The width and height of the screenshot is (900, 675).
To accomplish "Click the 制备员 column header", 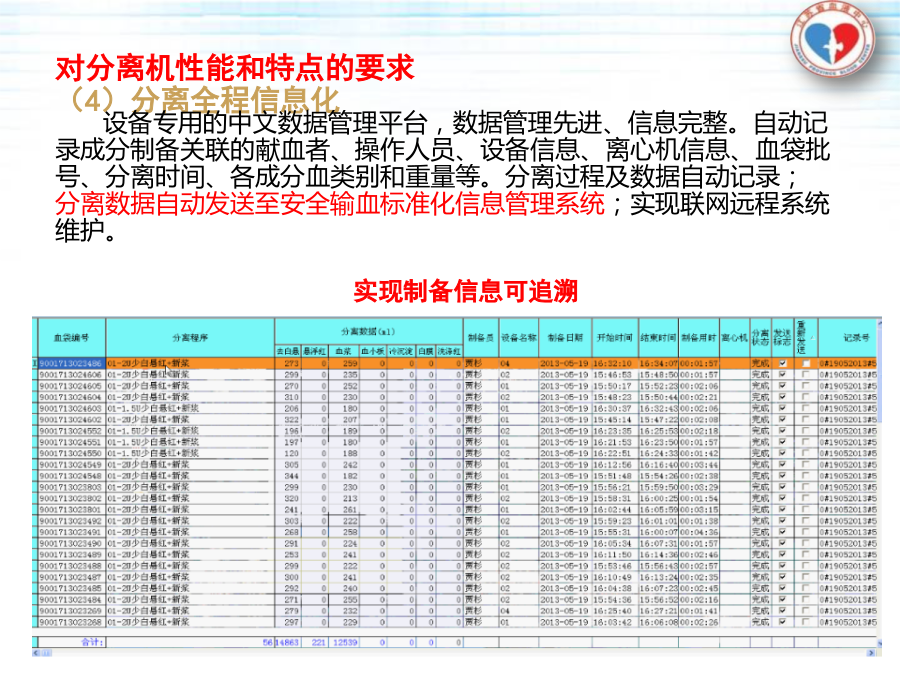I will [481, 338].
